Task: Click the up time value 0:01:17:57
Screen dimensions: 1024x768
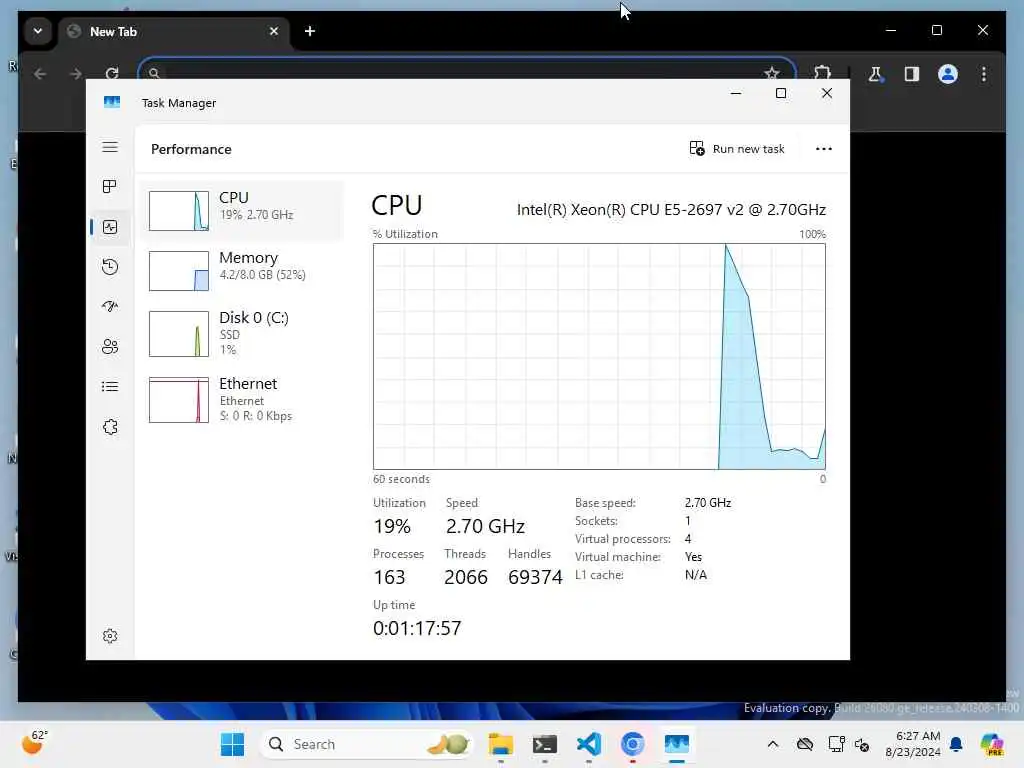Action: click(417, 628)
